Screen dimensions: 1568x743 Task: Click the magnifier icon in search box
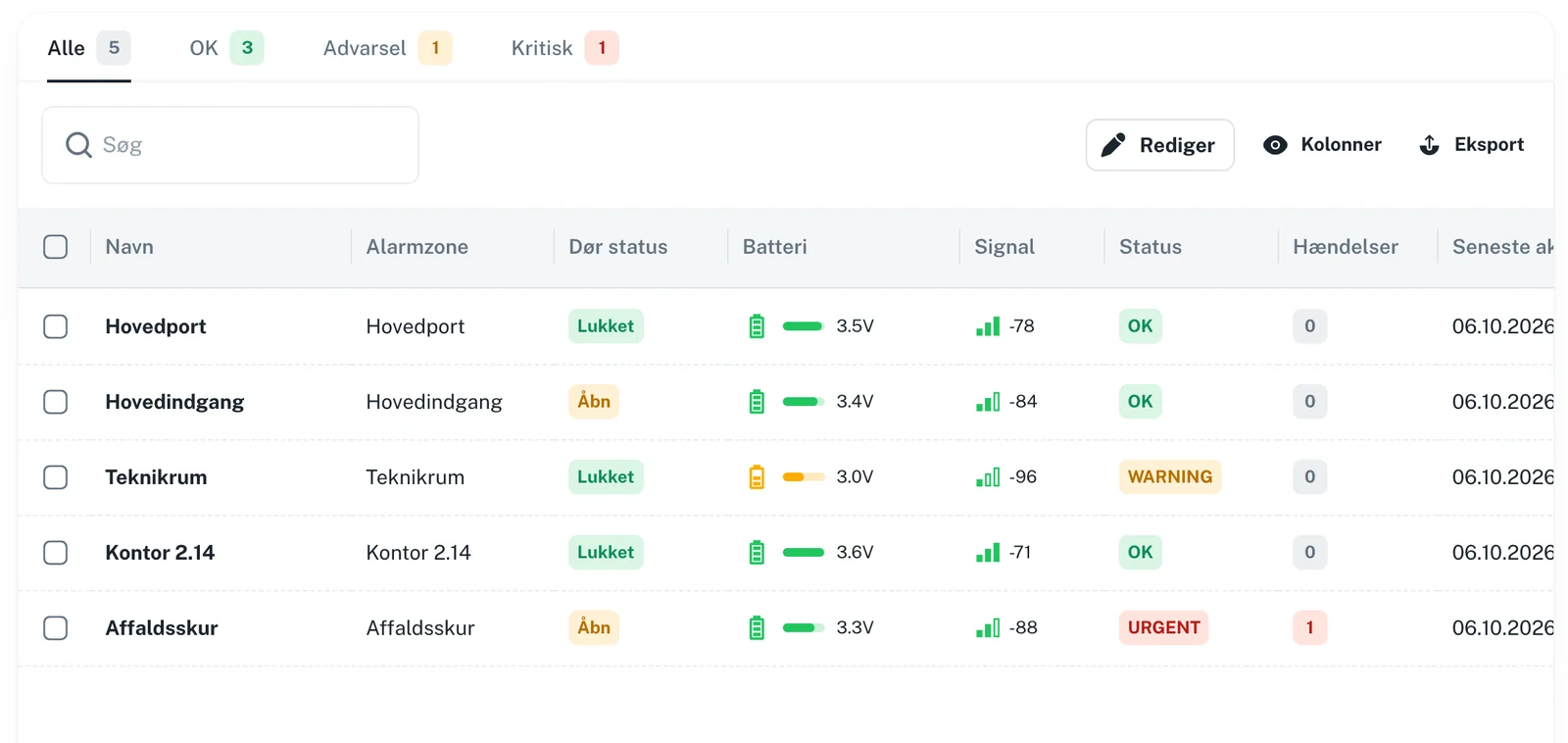pos(78,145)
